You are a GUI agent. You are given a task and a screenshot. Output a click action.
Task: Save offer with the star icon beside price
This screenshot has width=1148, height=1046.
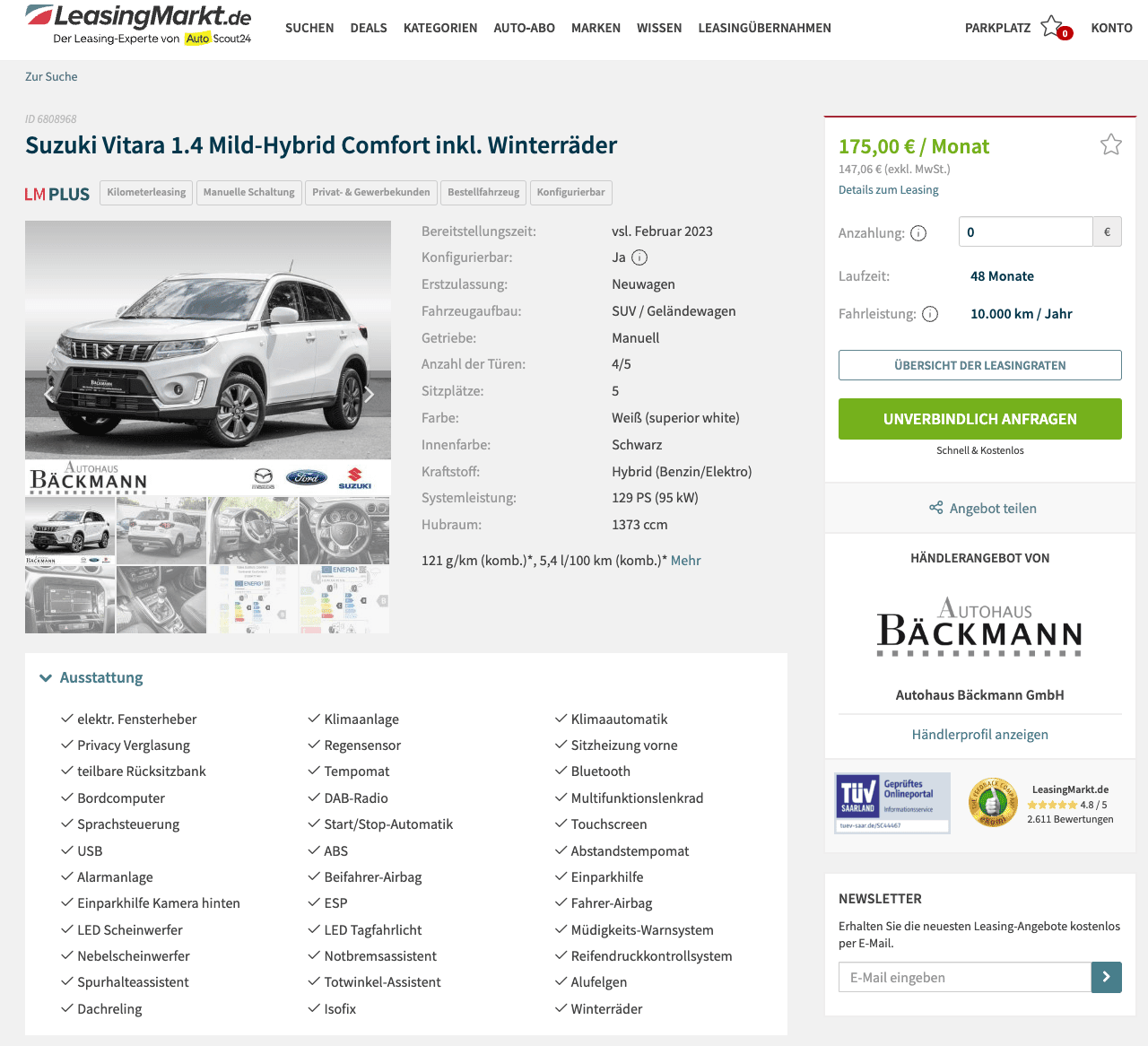pyautogui.click(x=1111, y=144)
